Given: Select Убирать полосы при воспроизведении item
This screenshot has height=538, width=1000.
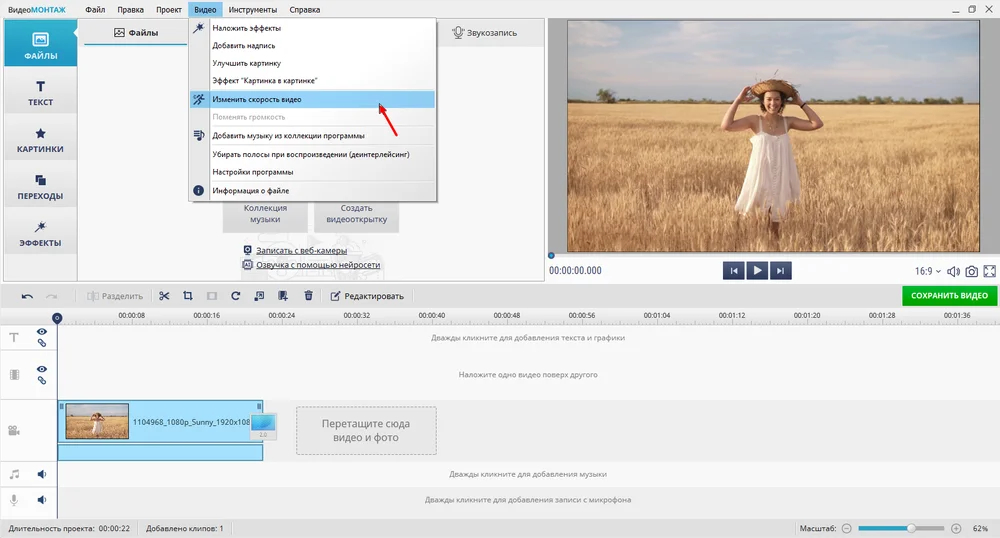Looking at the screenshot, I should coord(312,154).
